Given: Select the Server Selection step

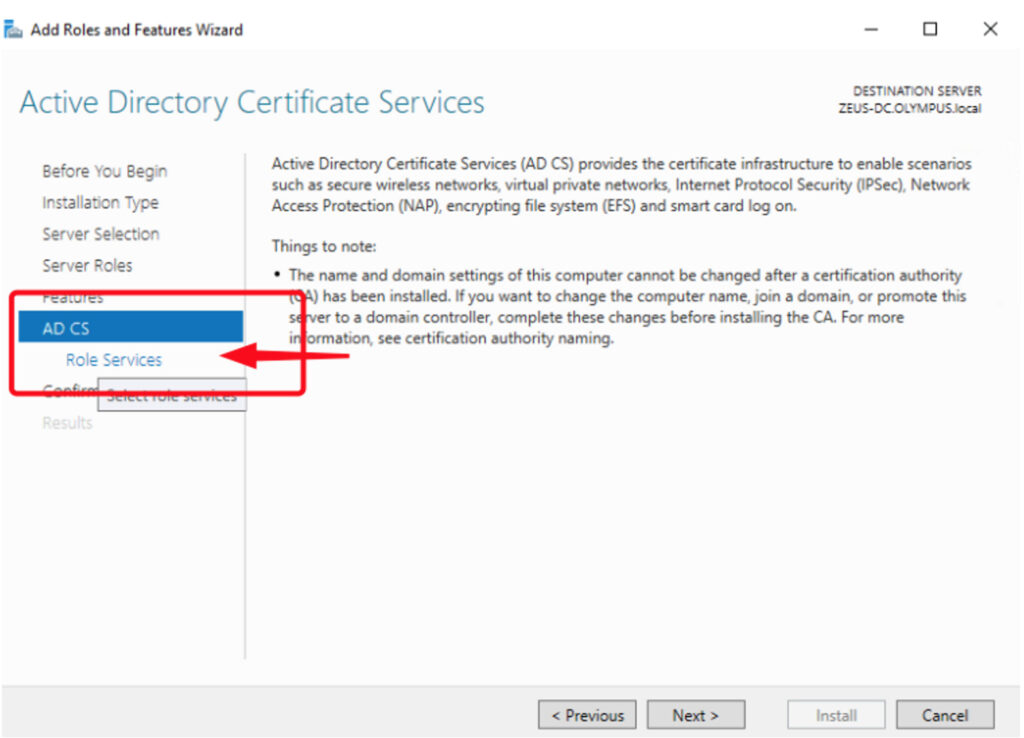Looking at the screenshot, I should (100, 234).
